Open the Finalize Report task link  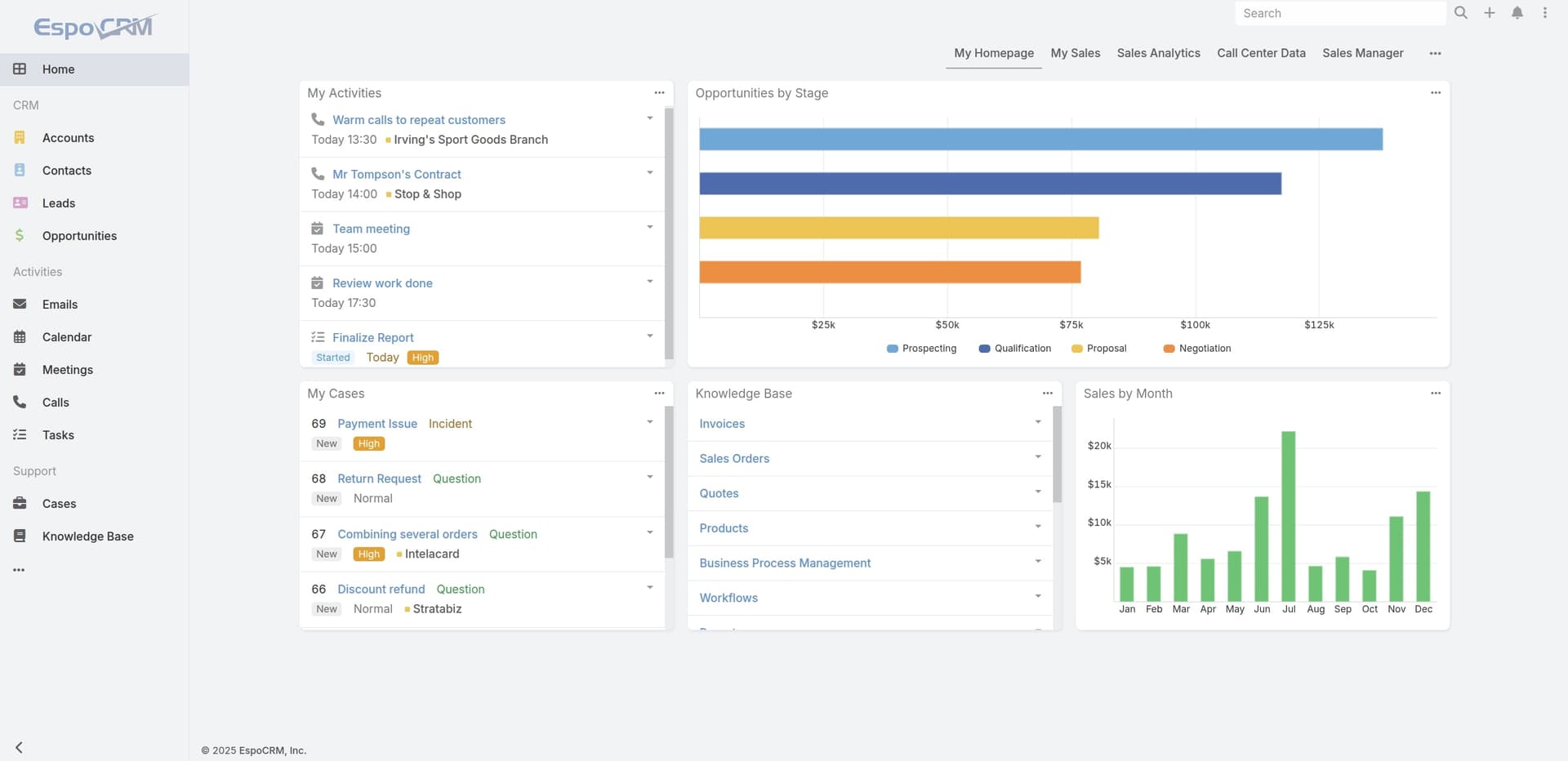(373, 338)
